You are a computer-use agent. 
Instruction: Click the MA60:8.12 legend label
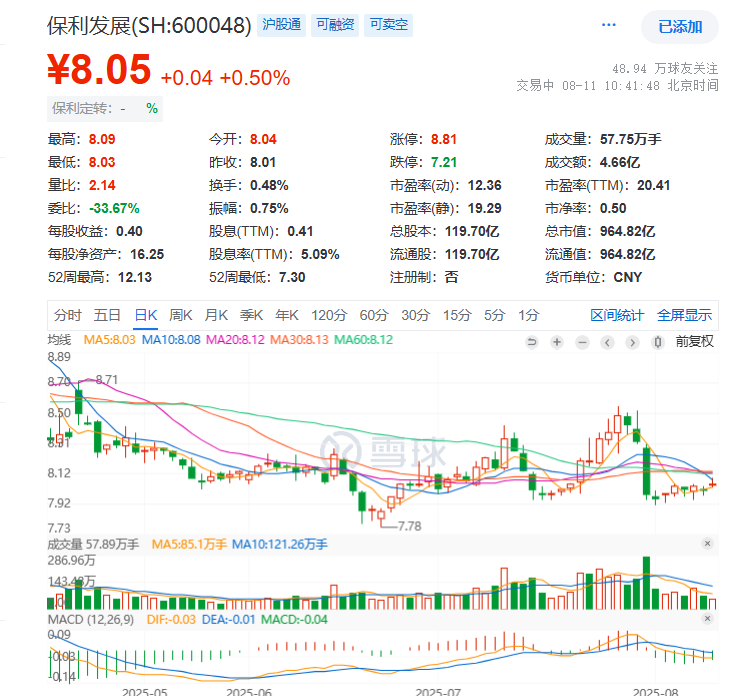tap(363, 340)
